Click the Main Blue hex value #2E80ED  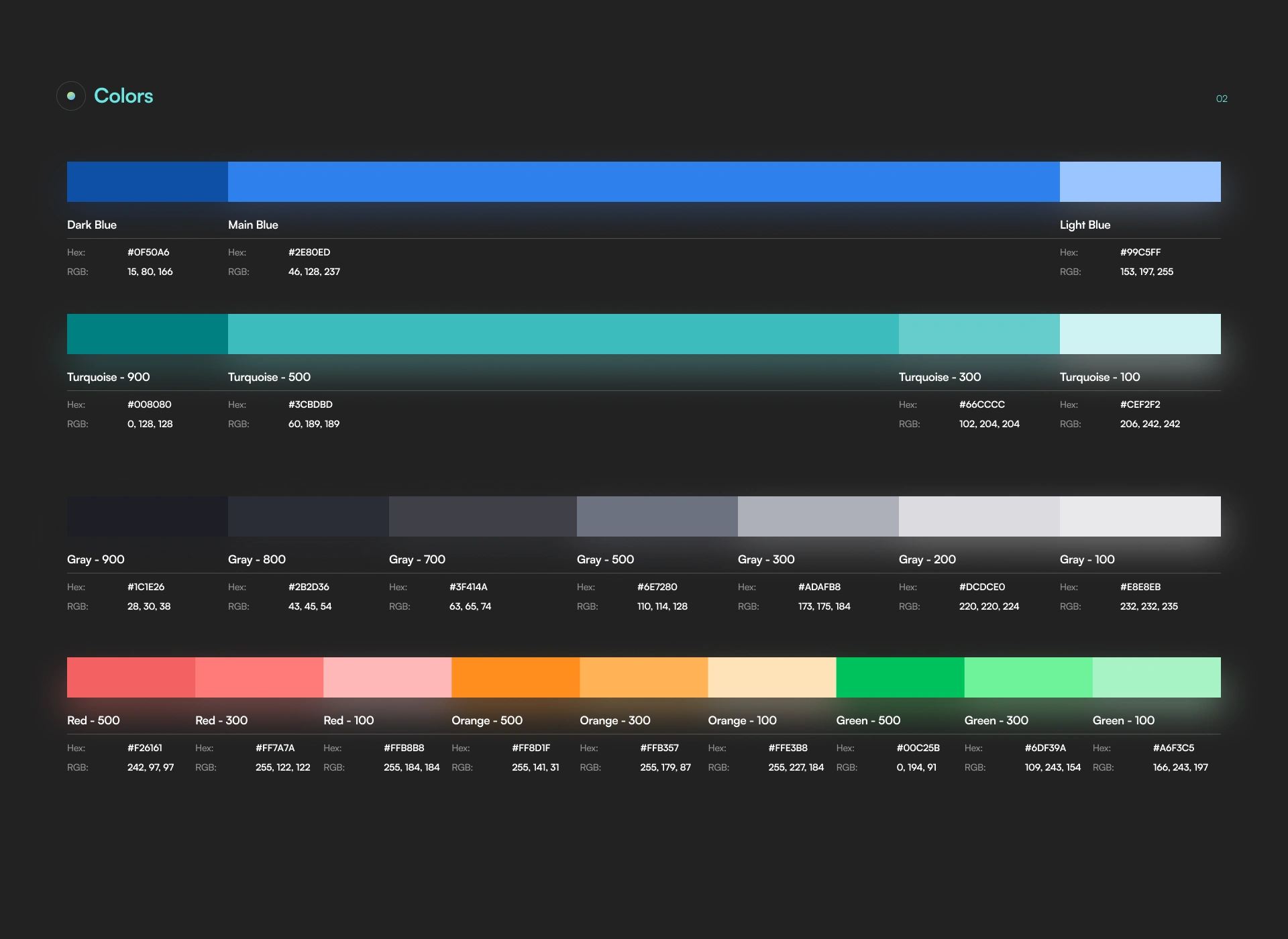click(309, 252)
